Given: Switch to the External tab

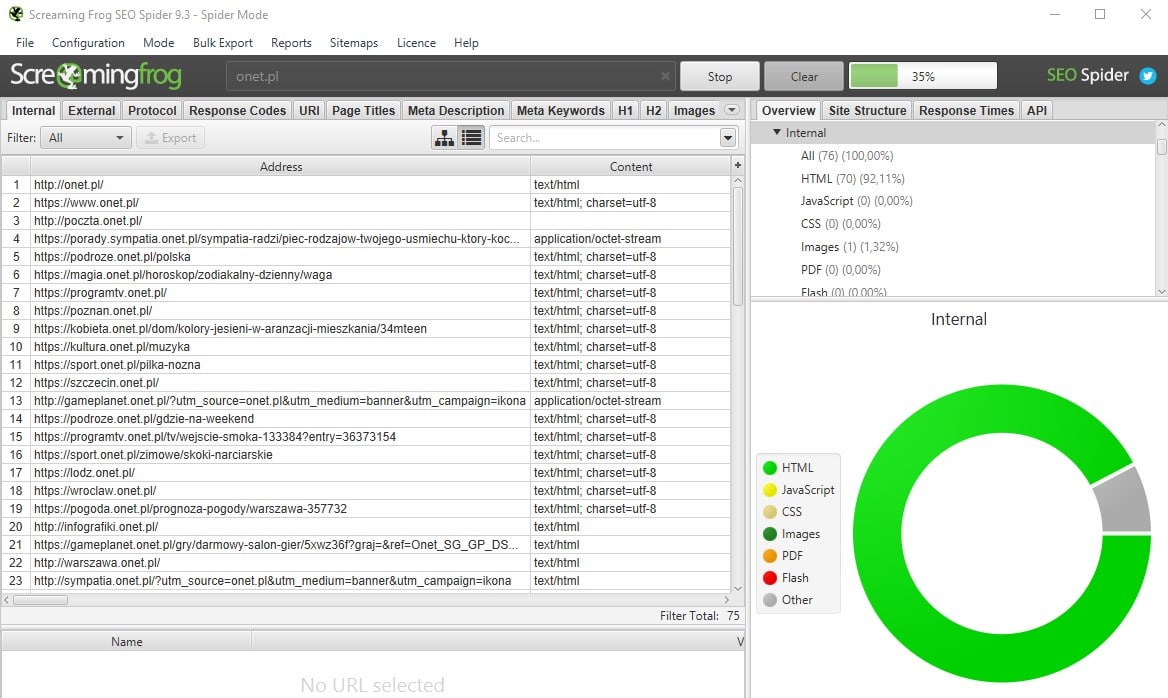Looking at the screenshot, I should 92,110.
